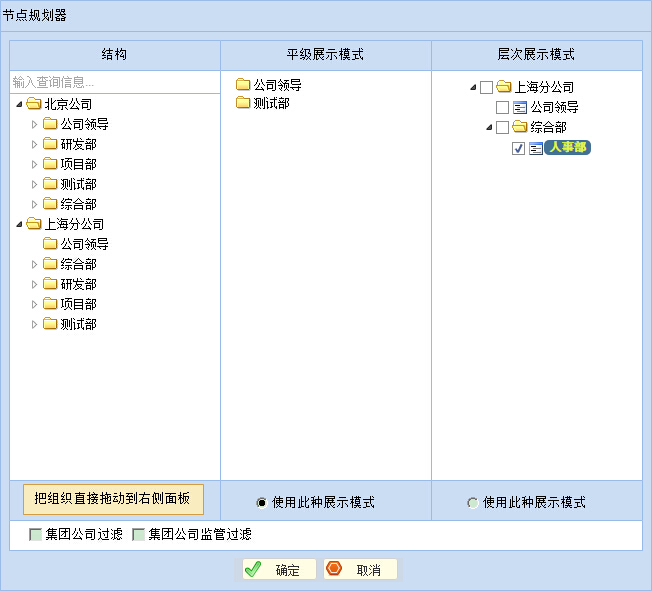
Task: Click the 综合部 folder icon in hierarchy panel
Action: tap(519, 127)
